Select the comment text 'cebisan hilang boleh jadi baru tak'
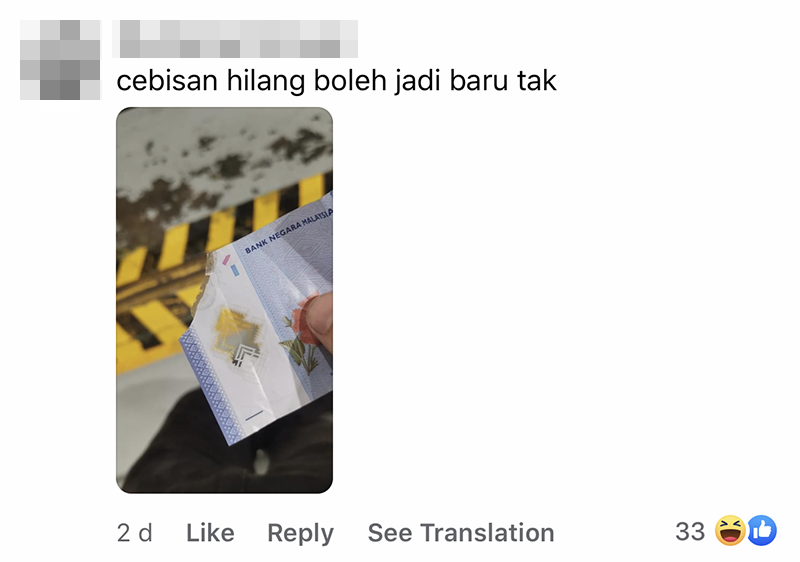The image size is (800, 562). pyautogui.click(x=336, y=81)
